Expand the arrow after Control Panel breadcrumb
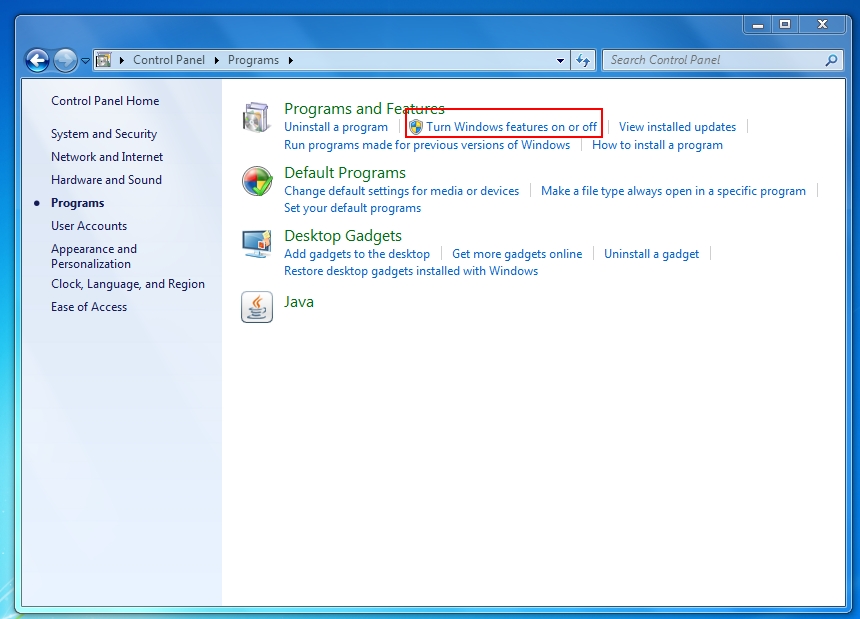The image size is (860, 619). (x=217, y=60)
